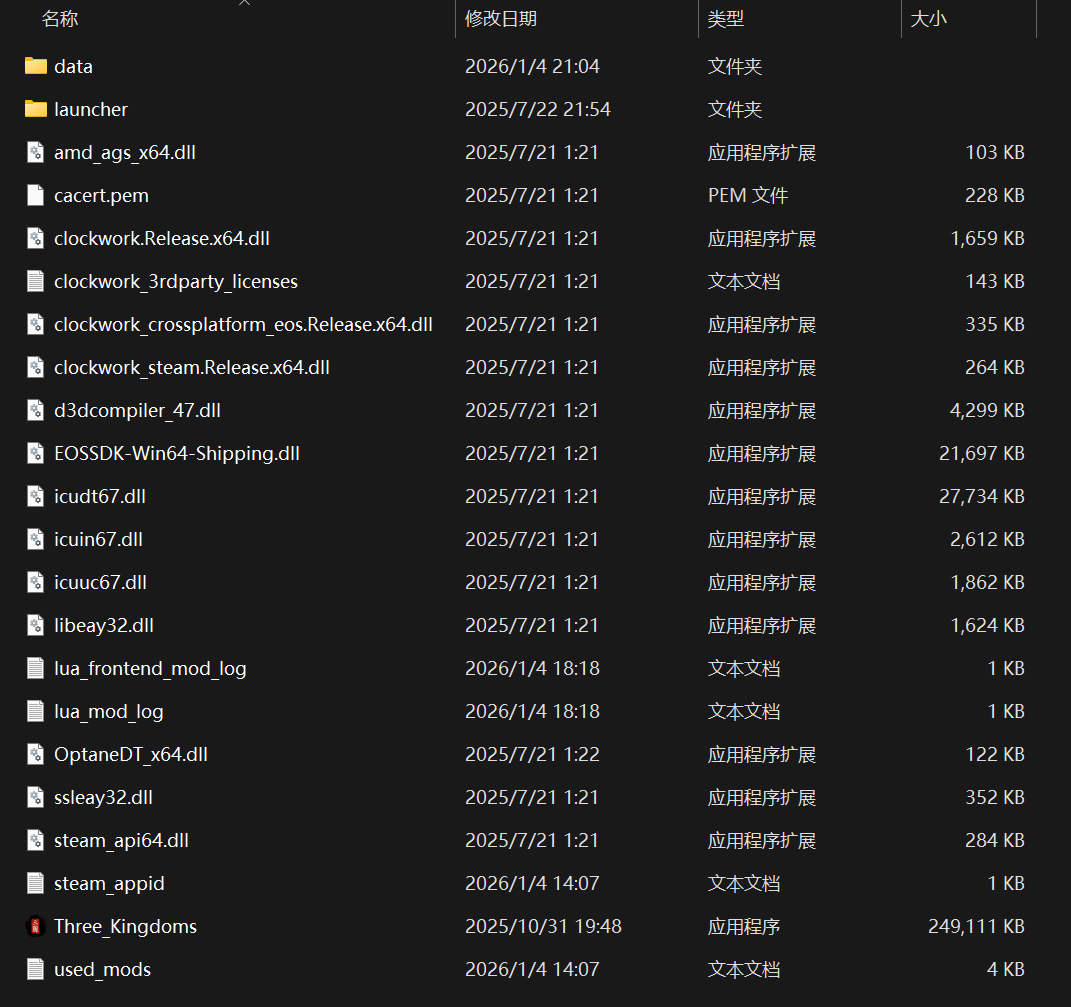Viewport: 1071px width, 1007px height.
Task: Select the clockwork_3rdparty_licenses file name
Action: pos(176,281)
